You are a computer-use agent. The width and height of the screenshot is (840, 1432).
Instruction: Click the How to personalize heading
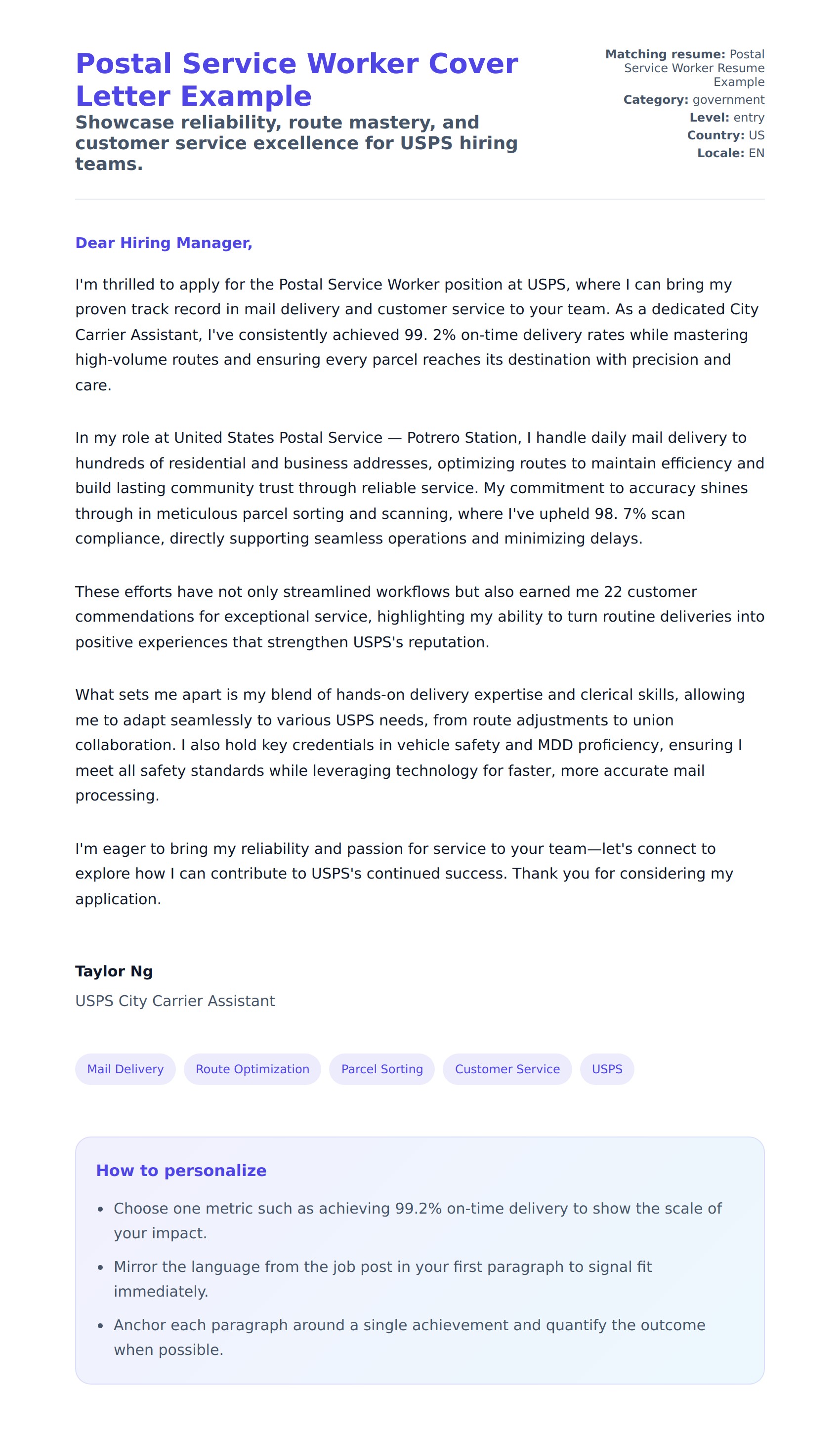click(x=181, y=1171)
